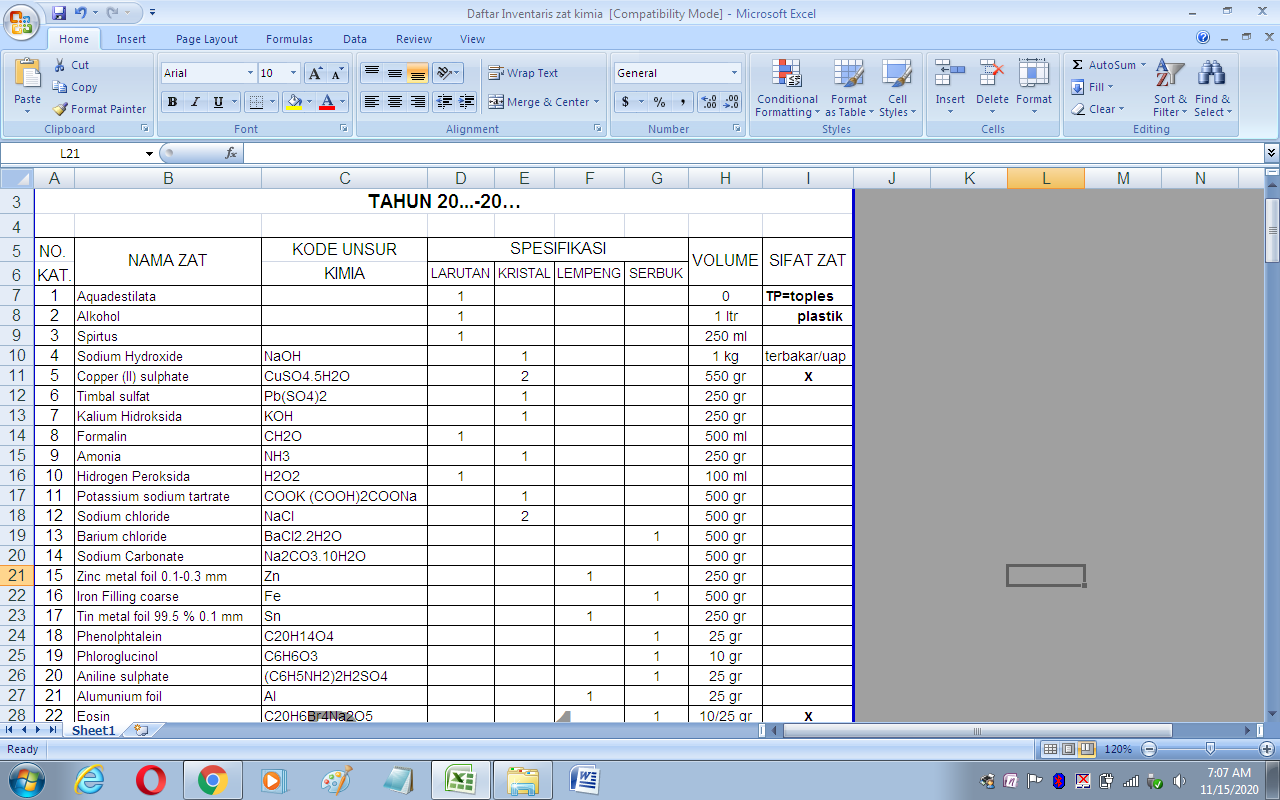This screenshot has width=1280, height=800.
Task: Open the Fill dropdown in Editing
Action: click(x=1093, y=87)
